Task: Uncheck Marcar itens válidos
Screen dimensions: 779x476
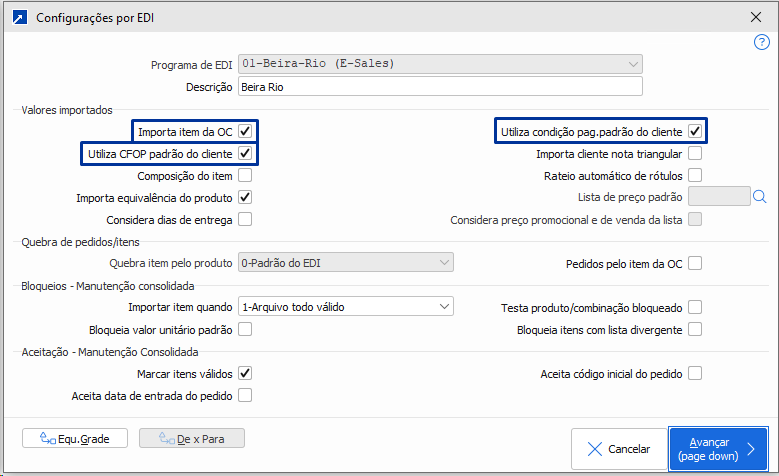Action: [245, 374]
